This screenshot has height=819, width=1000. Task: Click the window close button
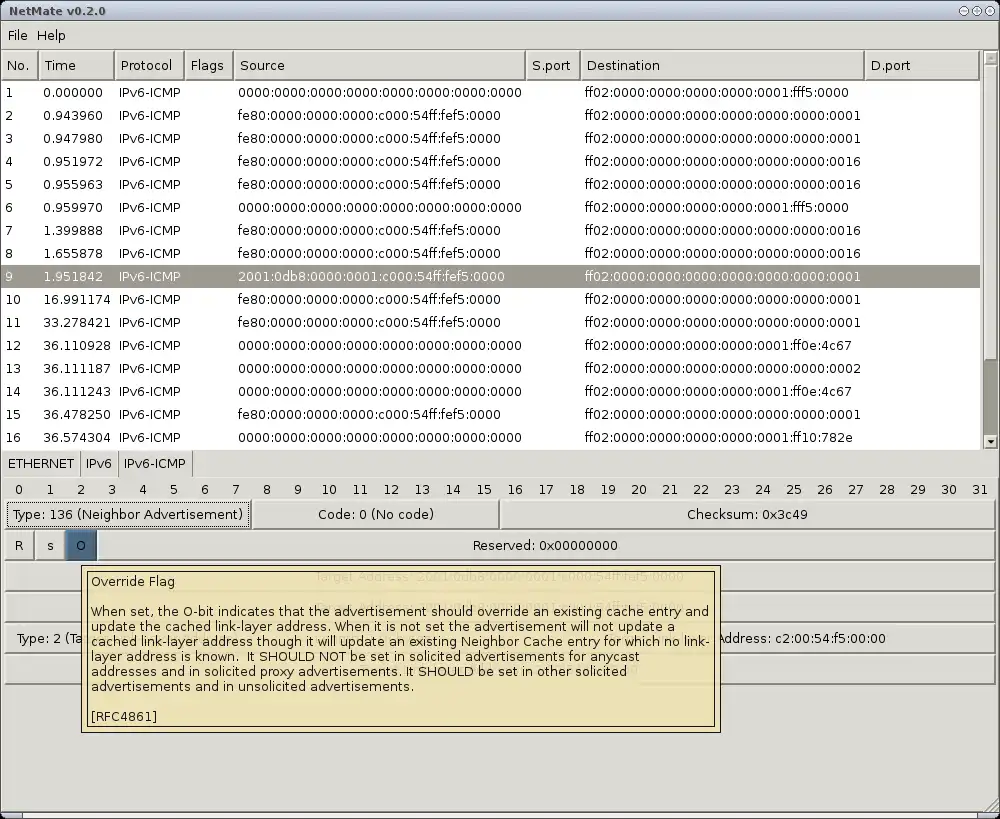click(x=990, y=11)
